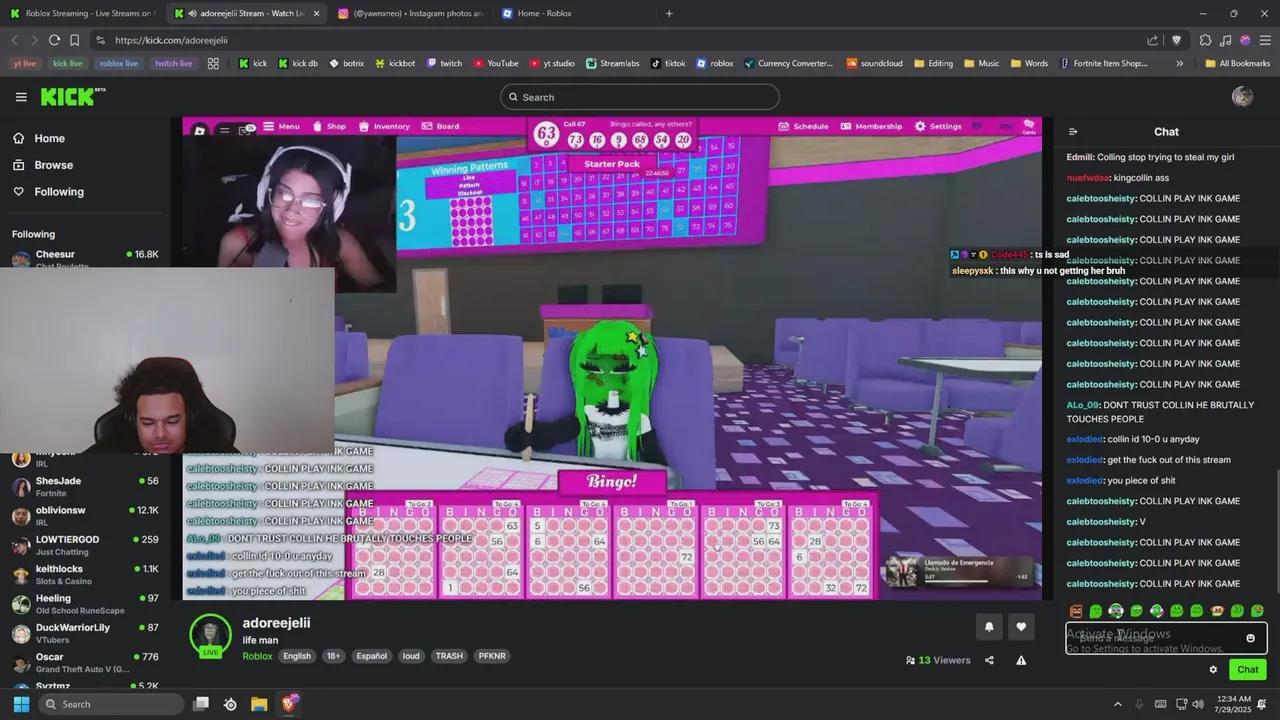The width and height of the screenshot is (1280, 720).
Task: Click the PFKNR tag
Action: click(492, 656)
